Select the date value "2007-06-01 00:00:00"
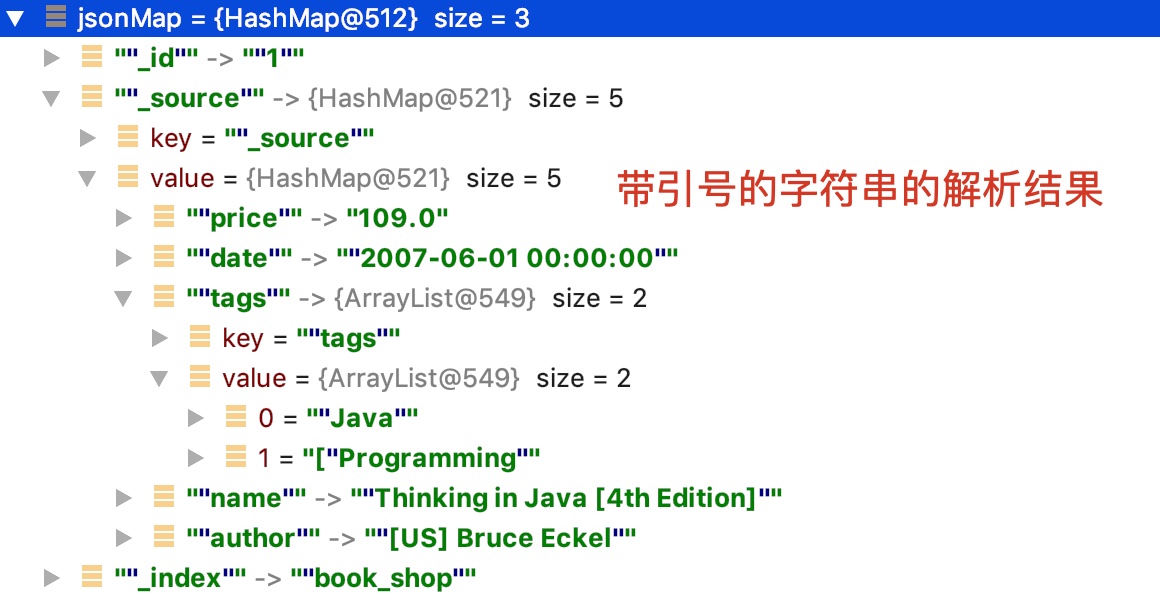The width and height of the screenshot is (1160, 604). (x=508, y=258)
